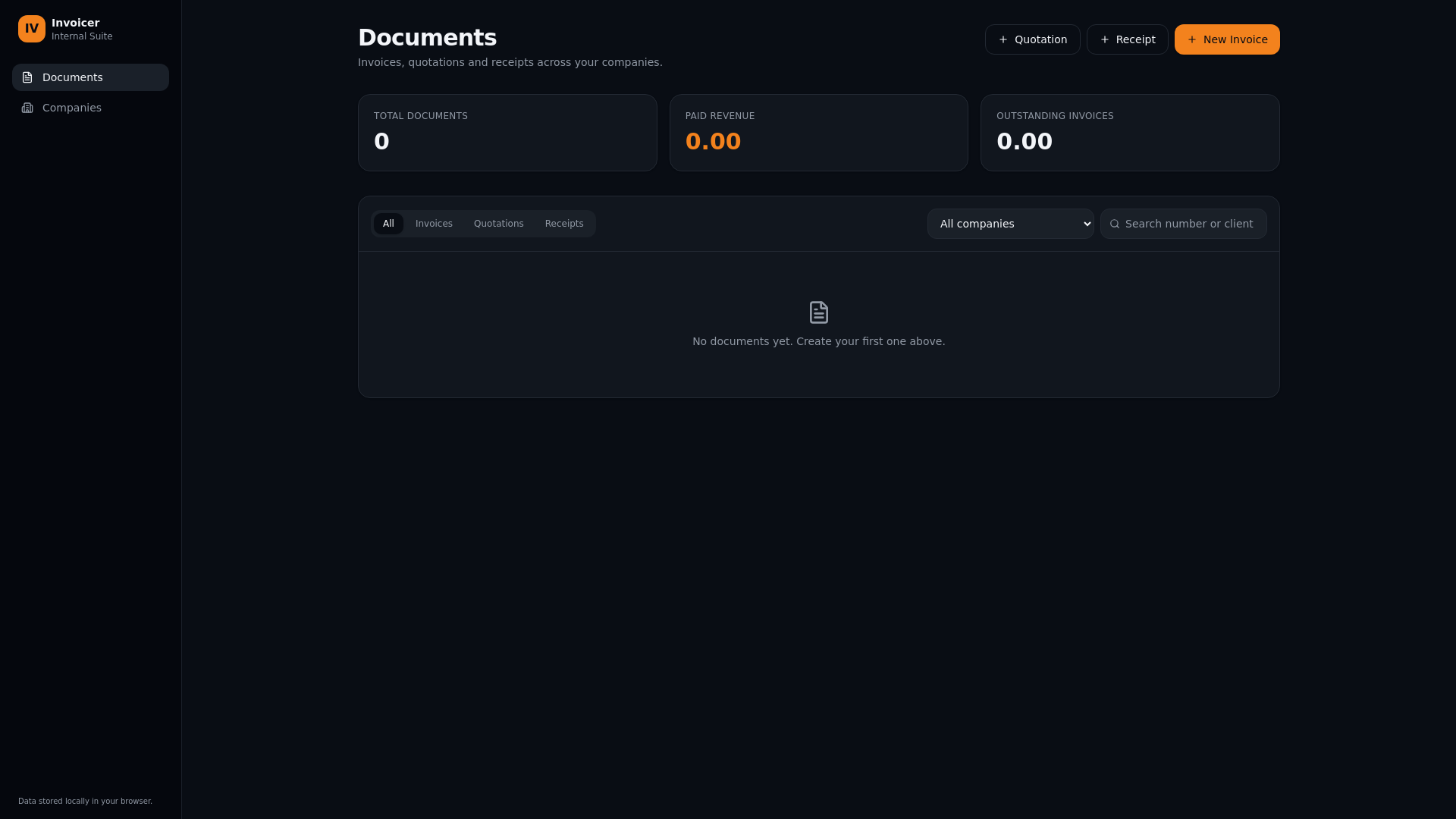Viewport: 1456px width, 819px height.
Task: Click the orange IV Invoicer logo
Action: [32, 29]
